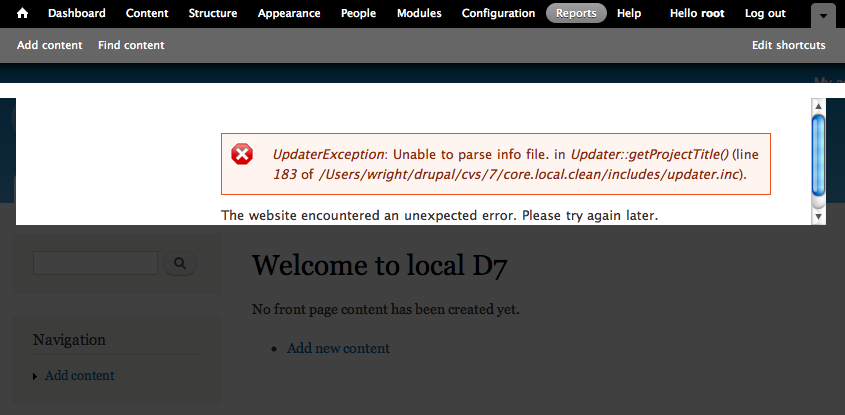Click the updater.inc file path text
The width and height of the screenshot is (845, 415).
528,175
